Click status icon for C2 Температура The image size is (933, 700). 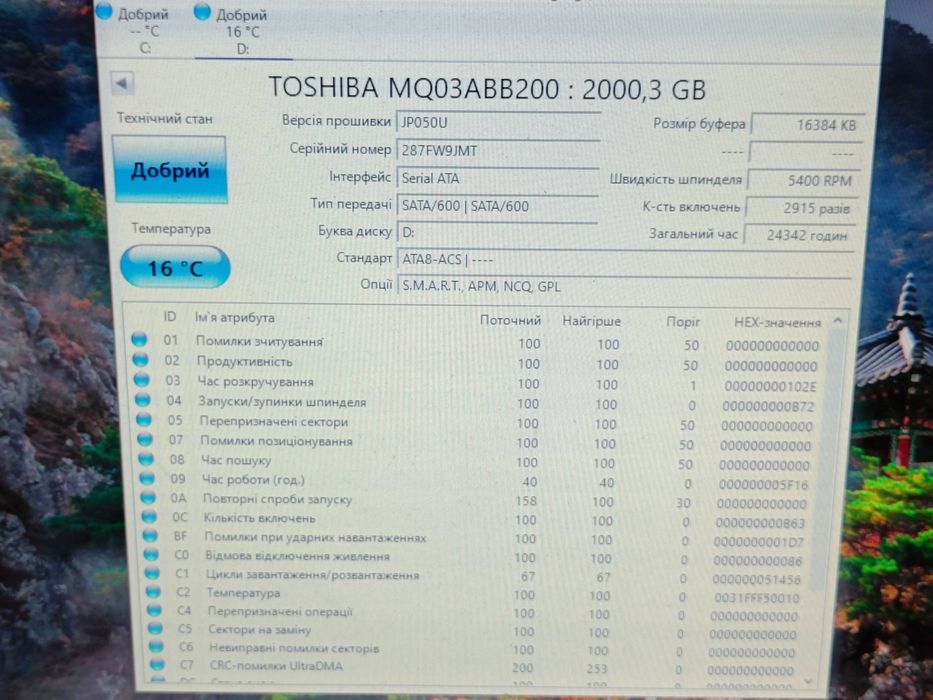154,591
